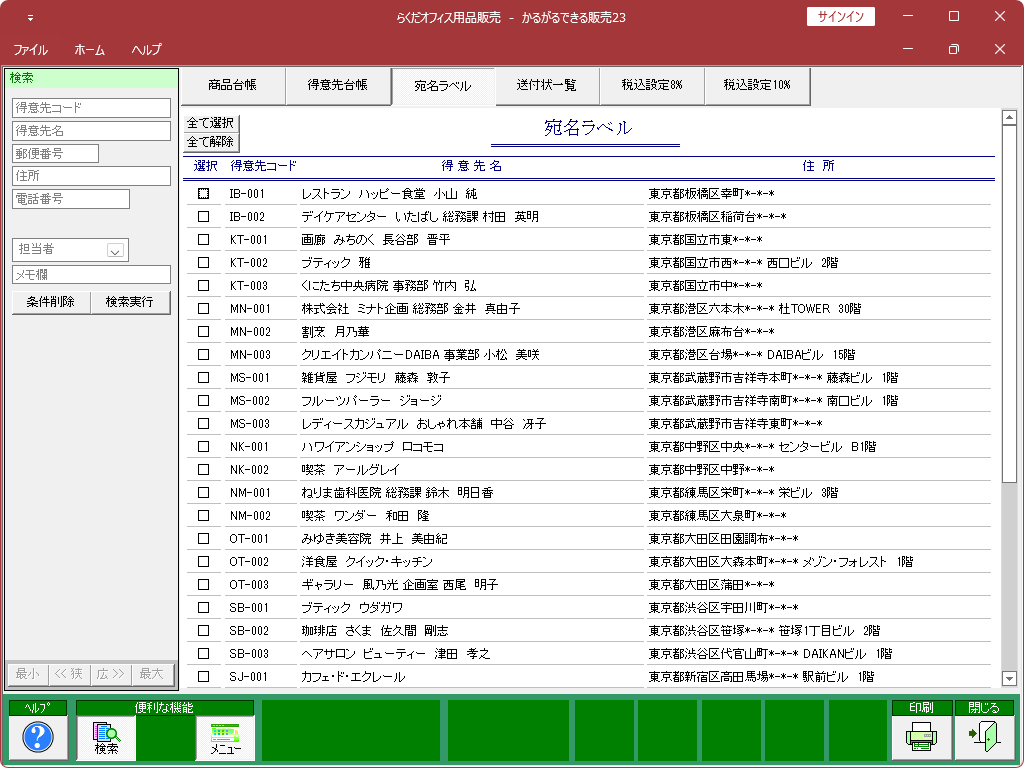This screenshot has width=1024, height=768.
Task: Click the 検索実行 button
Action: coord(130,302)
